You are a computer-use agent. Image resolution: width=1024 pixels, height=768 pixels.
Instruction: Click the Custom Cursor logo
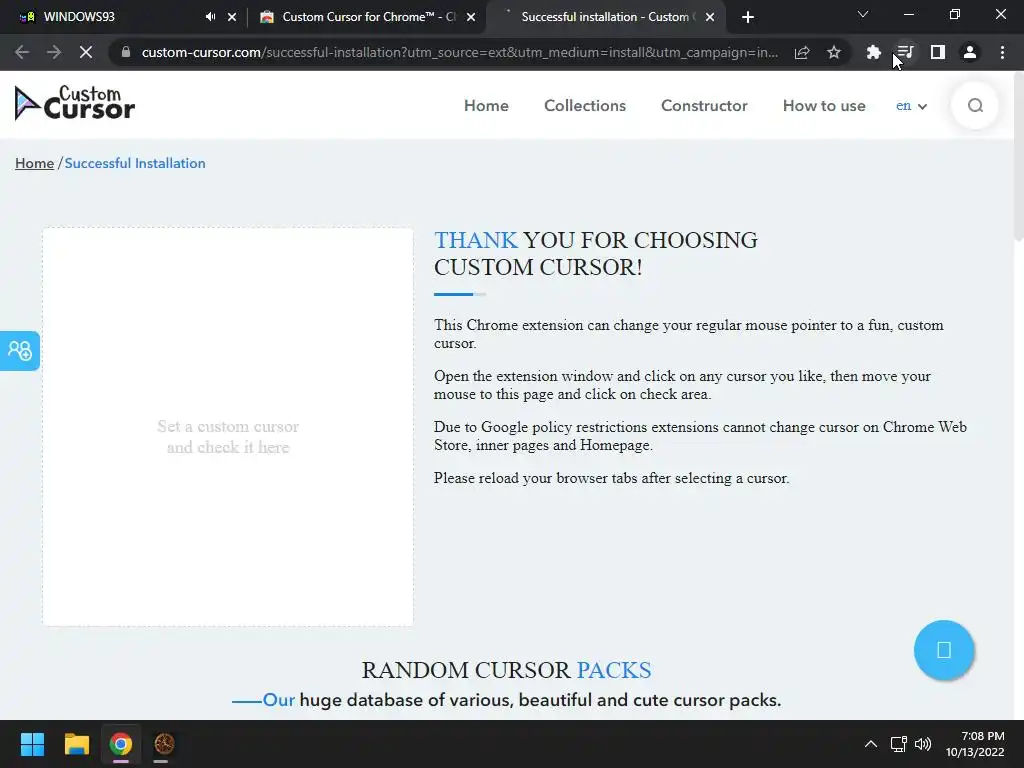74,103
